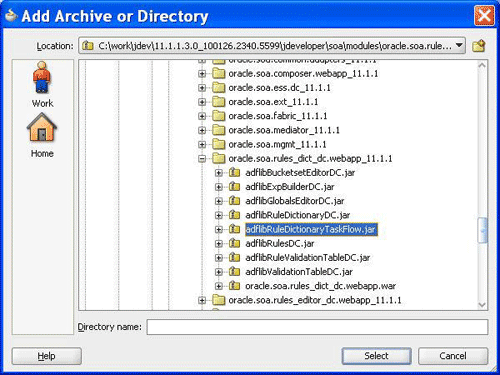
Task: Select adflibValidationTableDC.jar file name
Action: click(x=299, y=272)
